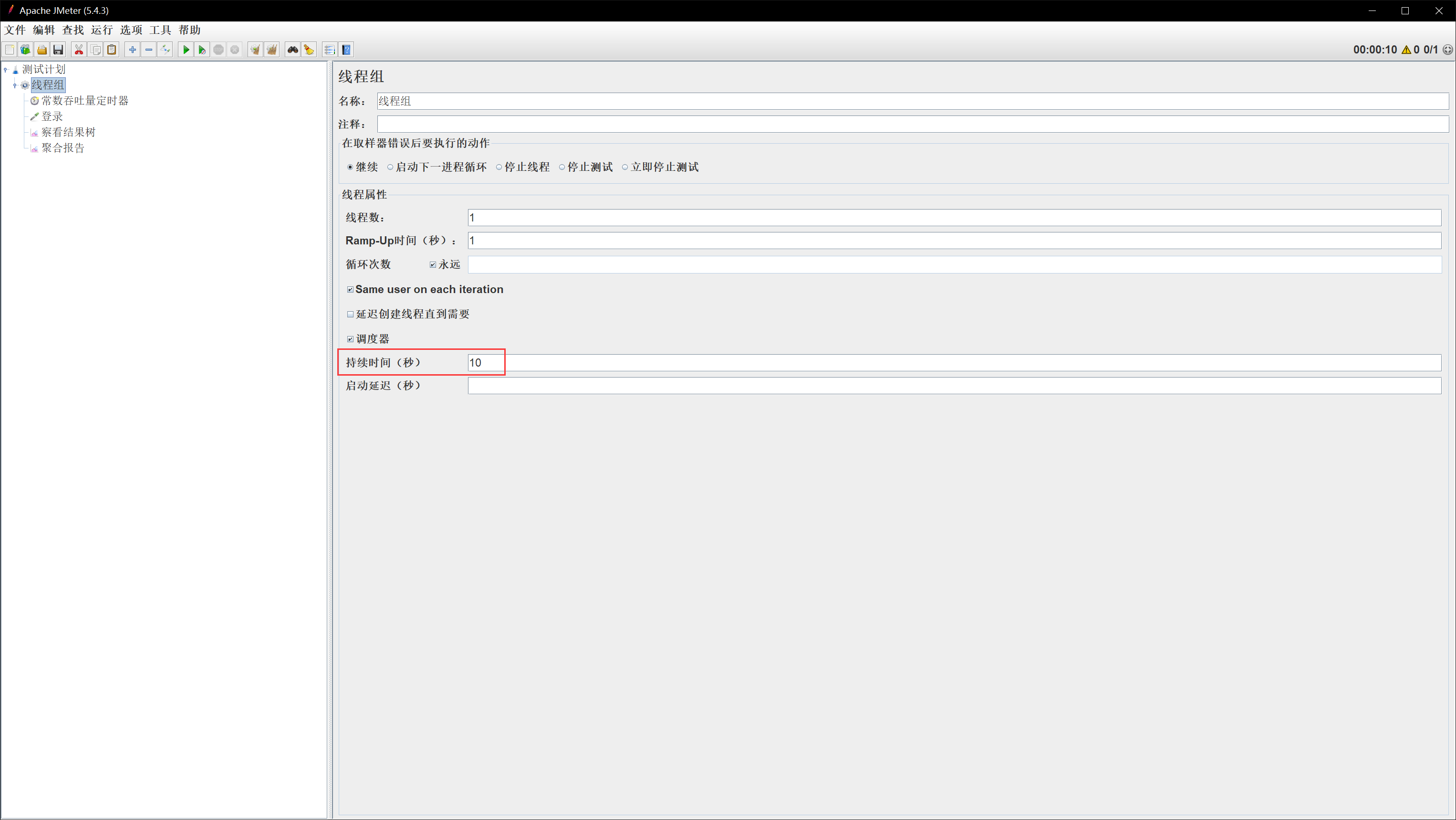Click the Function helper dialog icon
The width and height of the screenshot is (1456, 820).
click(x=330, y=50)
